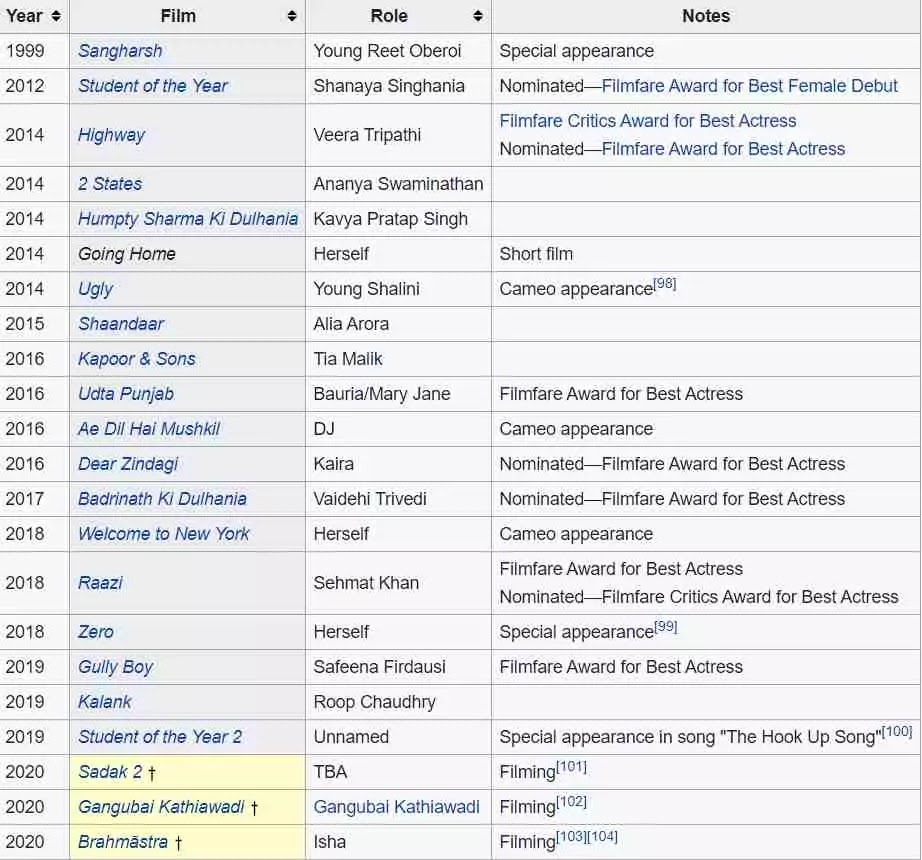Viewport: 922px width, 860px height.
Task: Open the Sadak 2 film link
Action: pos(110,772)
